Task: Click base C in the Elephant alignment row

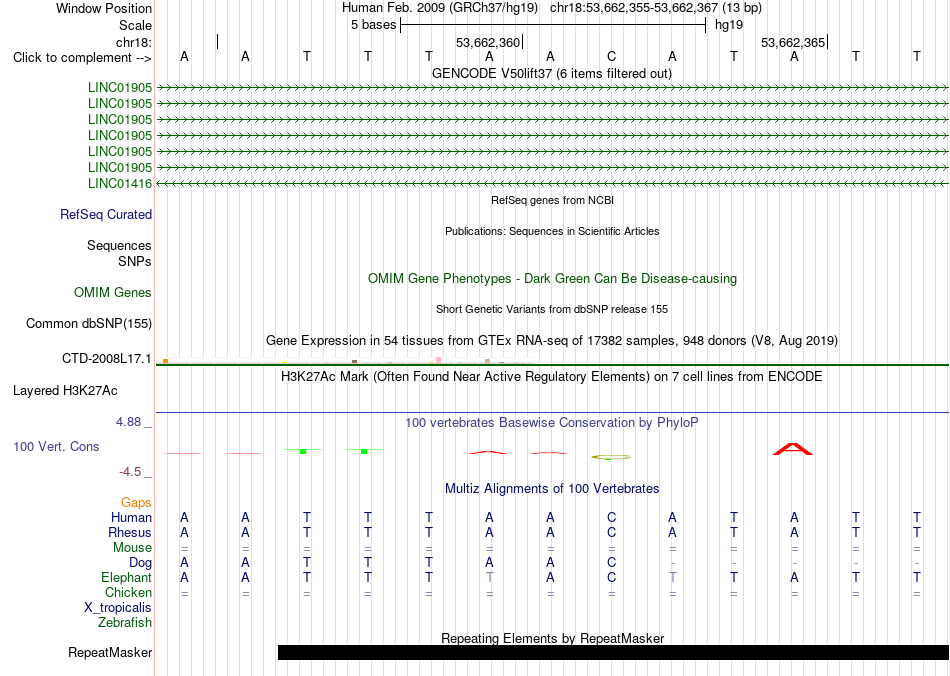Action: [x=611, y=577]
